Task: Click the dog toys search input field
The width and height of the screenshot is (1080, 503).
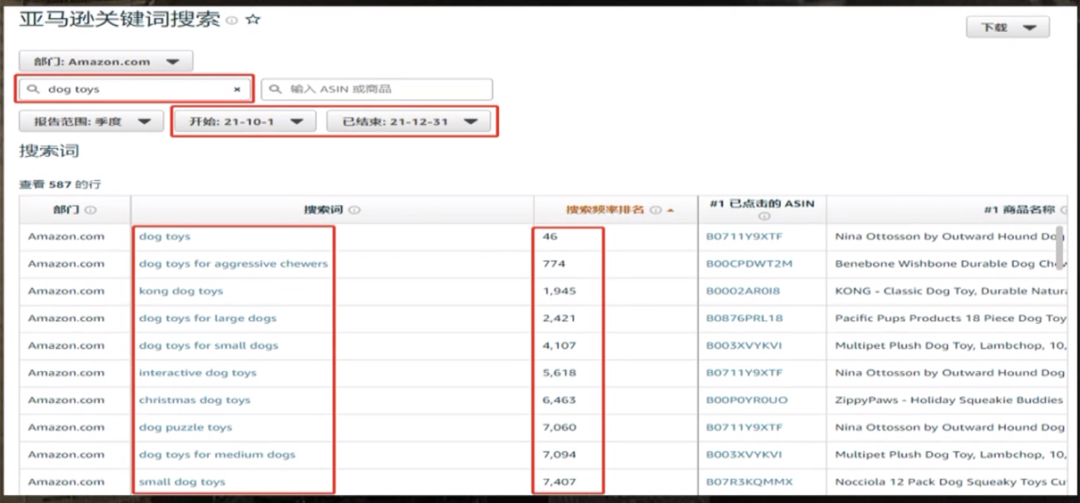Action: 136,90
